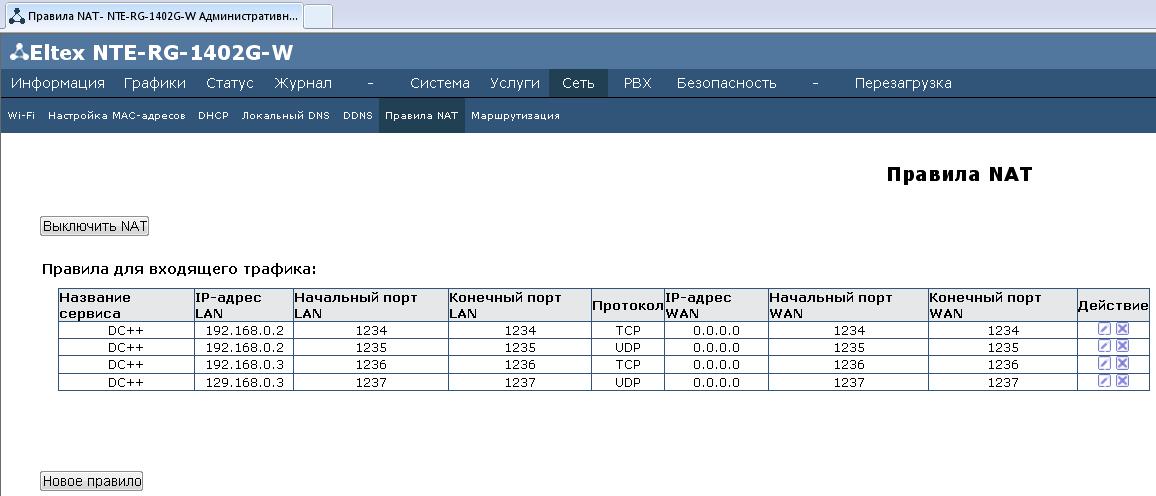
Task: Open the DHCP settings tab
Action: click(213, 116)
